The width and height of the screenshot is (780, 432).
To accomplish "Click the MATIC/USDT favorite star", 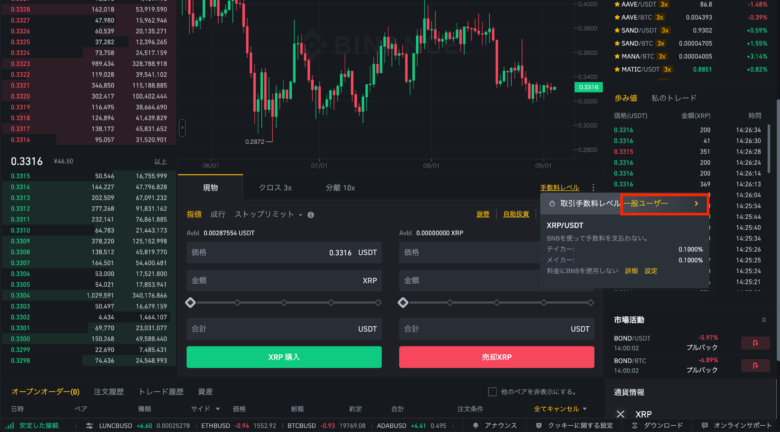I will point(617,69).
